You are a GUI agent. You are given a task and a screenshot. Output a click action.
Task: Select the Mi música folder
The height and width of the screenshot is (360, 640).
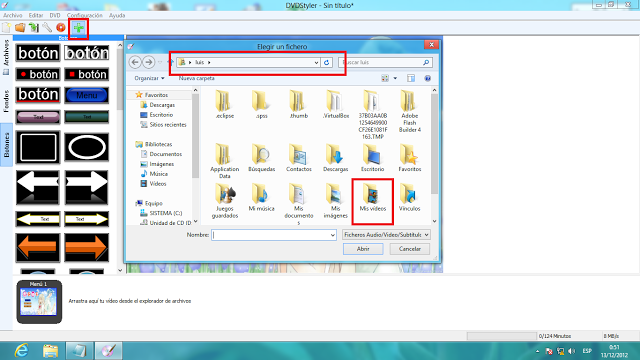(261, 198)
